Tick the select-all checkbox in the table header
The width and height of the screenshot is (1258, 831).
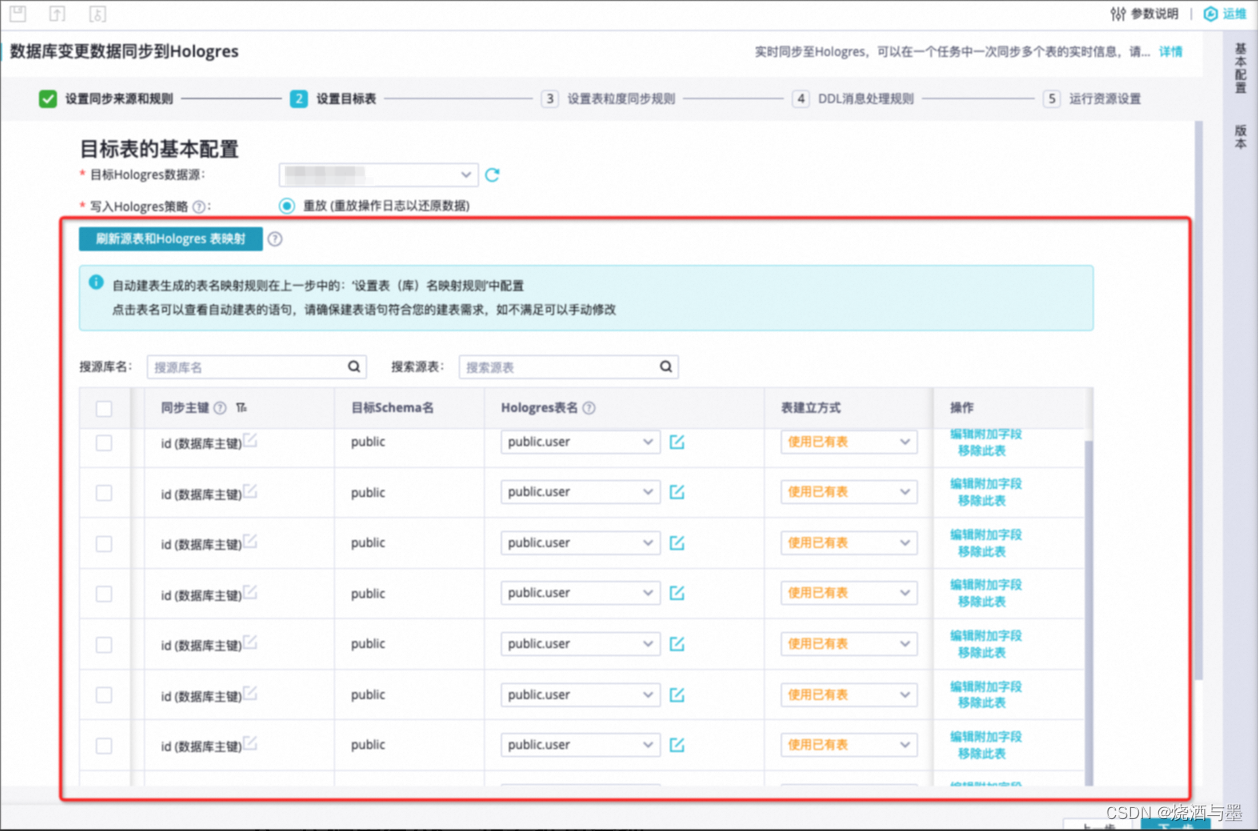click(104, 408)
